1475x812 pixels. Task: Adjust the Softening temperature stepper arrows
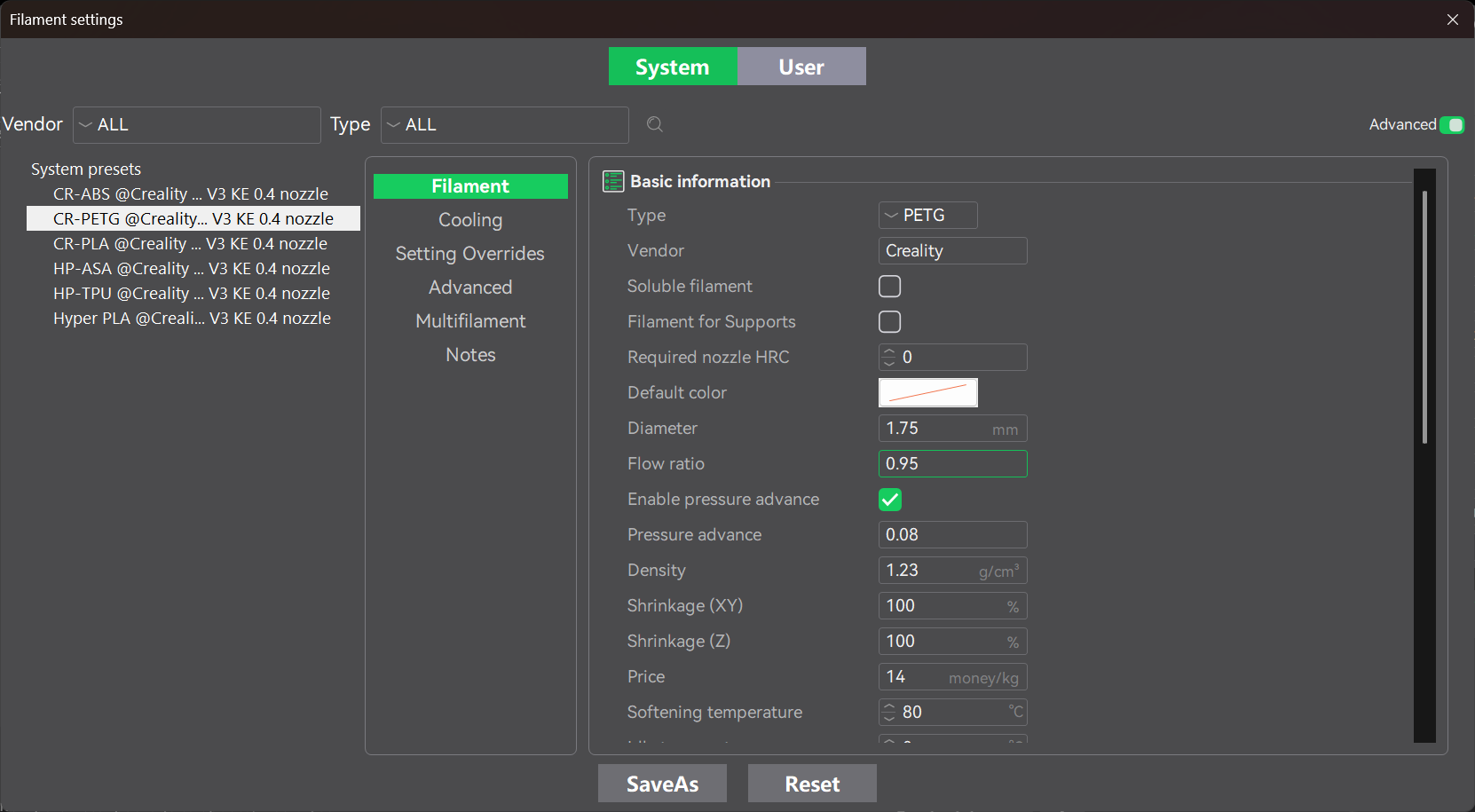click(x=889, y=712)
